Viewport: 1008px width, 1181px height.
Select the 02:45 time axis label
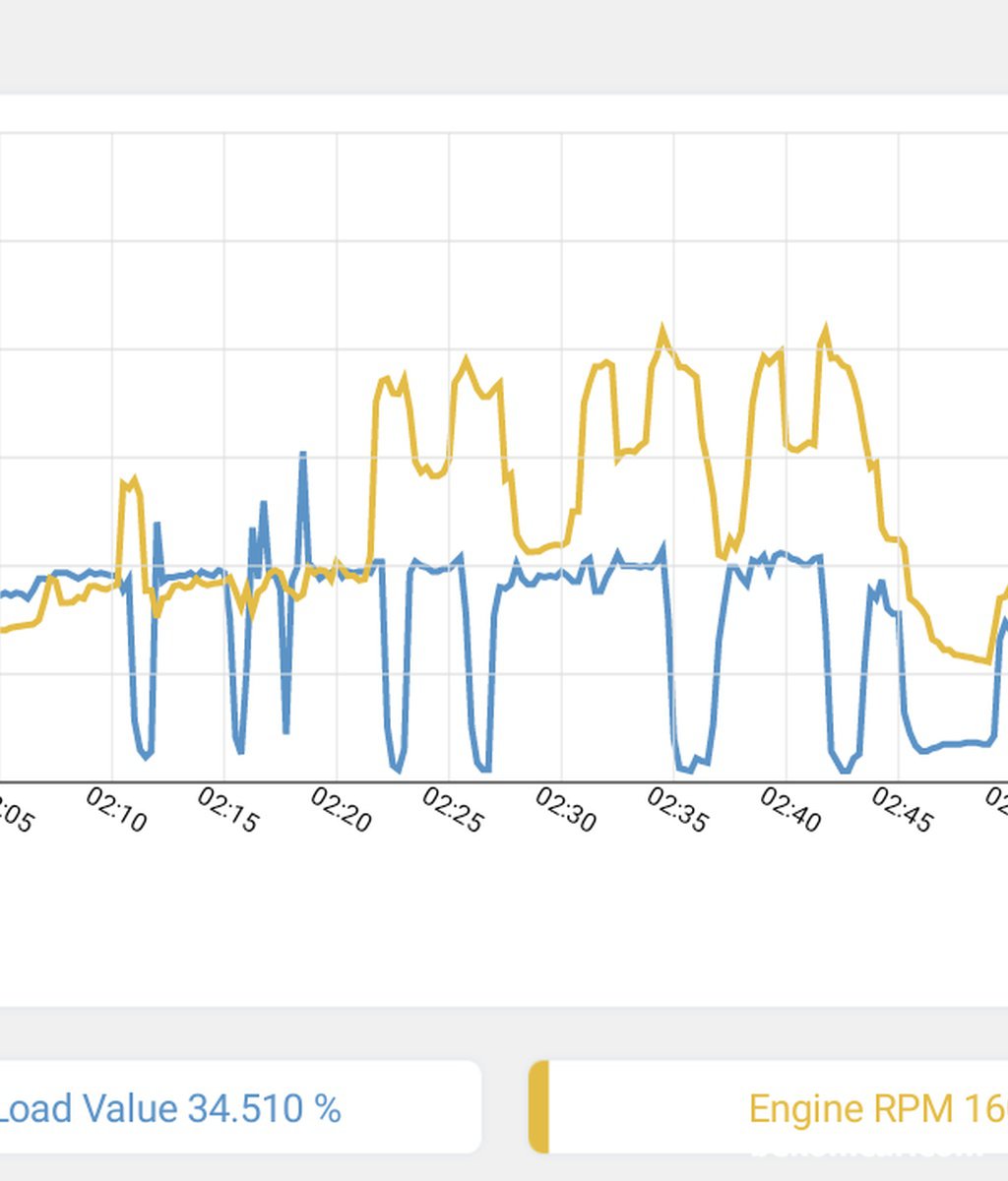[902, 810]
